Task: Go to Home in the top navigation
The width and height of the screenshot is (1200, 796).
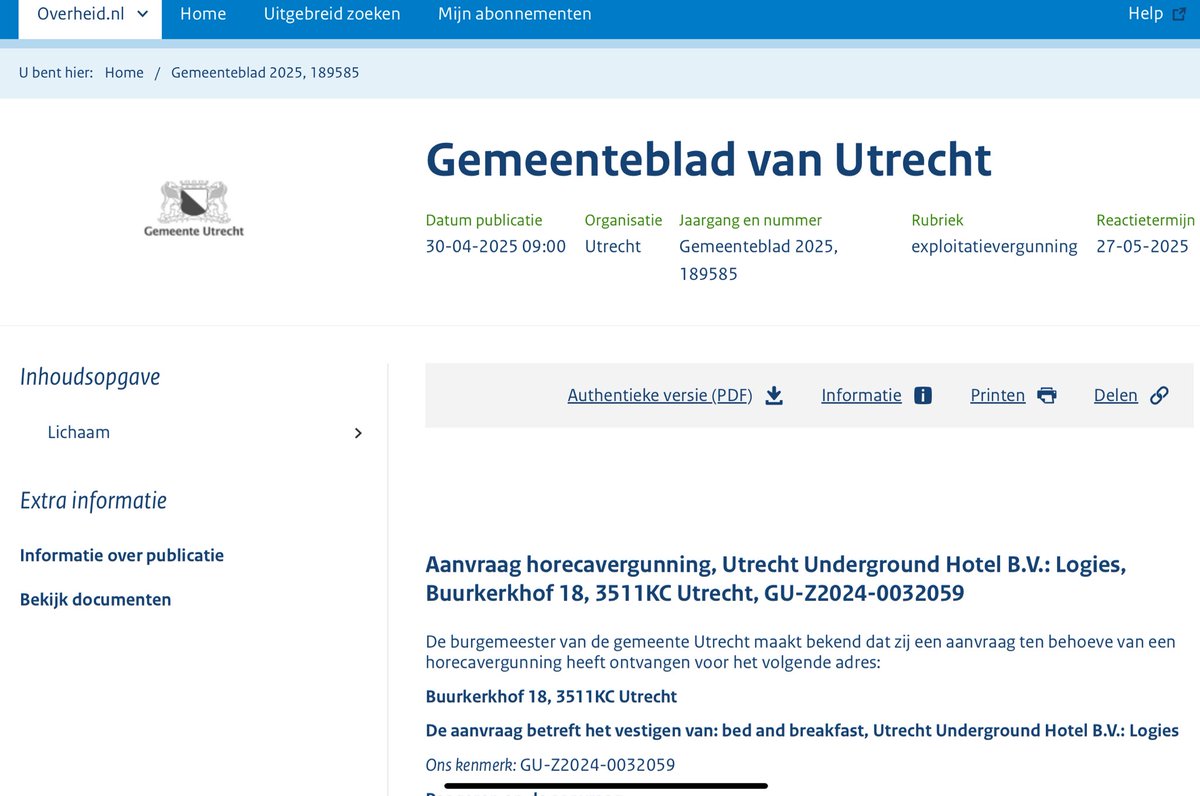Action: 203,14
